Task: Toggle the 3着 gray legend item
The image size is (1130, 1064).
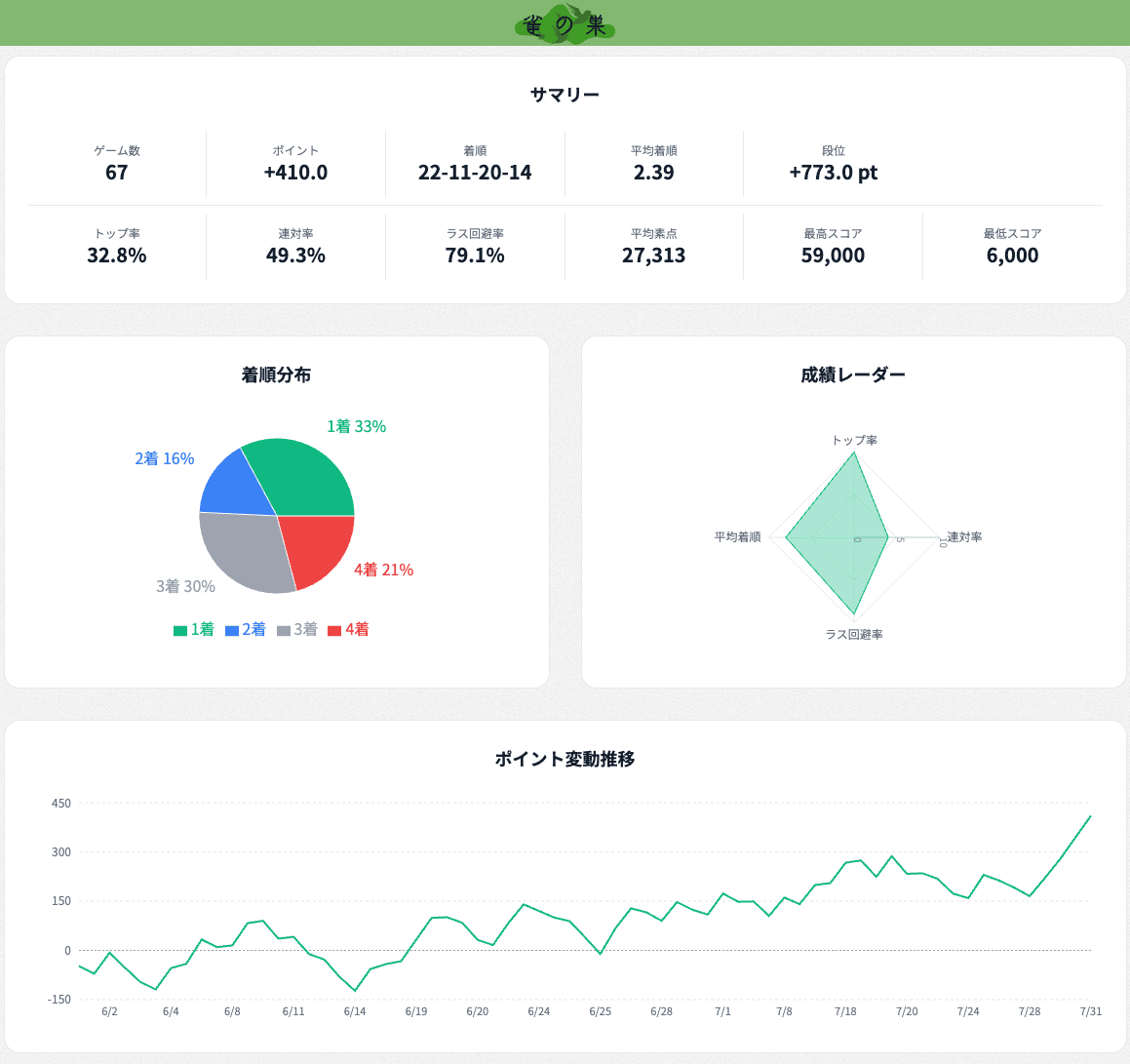Action: [x=297, y=629]
